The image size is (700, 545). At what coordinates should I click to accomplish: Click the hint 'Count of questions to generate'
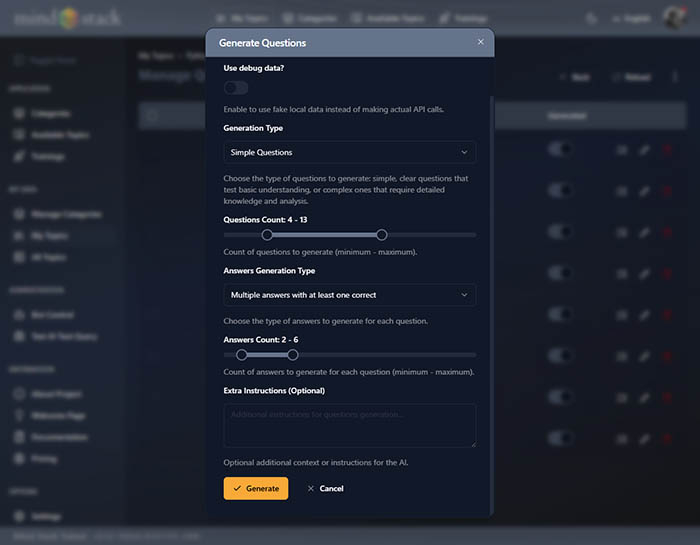[320, 252]
